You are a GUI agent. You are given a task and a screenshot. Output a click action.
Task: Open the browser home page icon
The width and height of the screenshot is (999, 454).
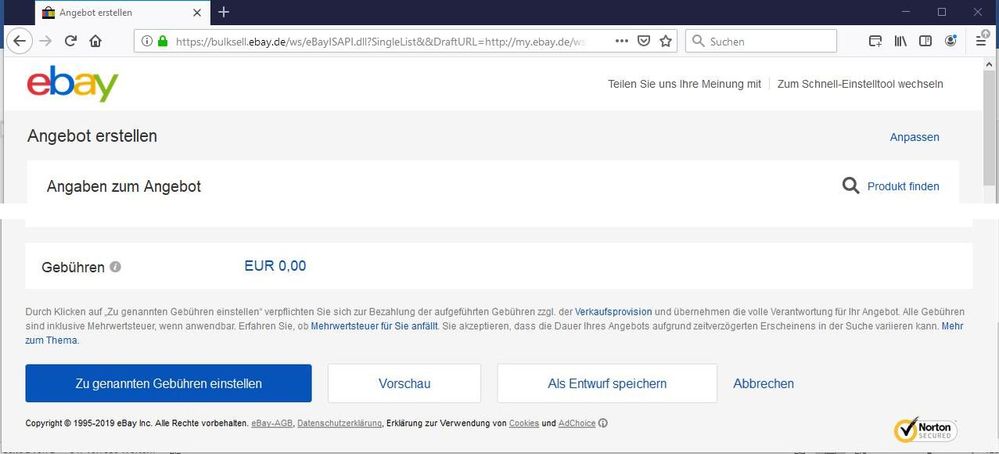[x=96, y=41]
